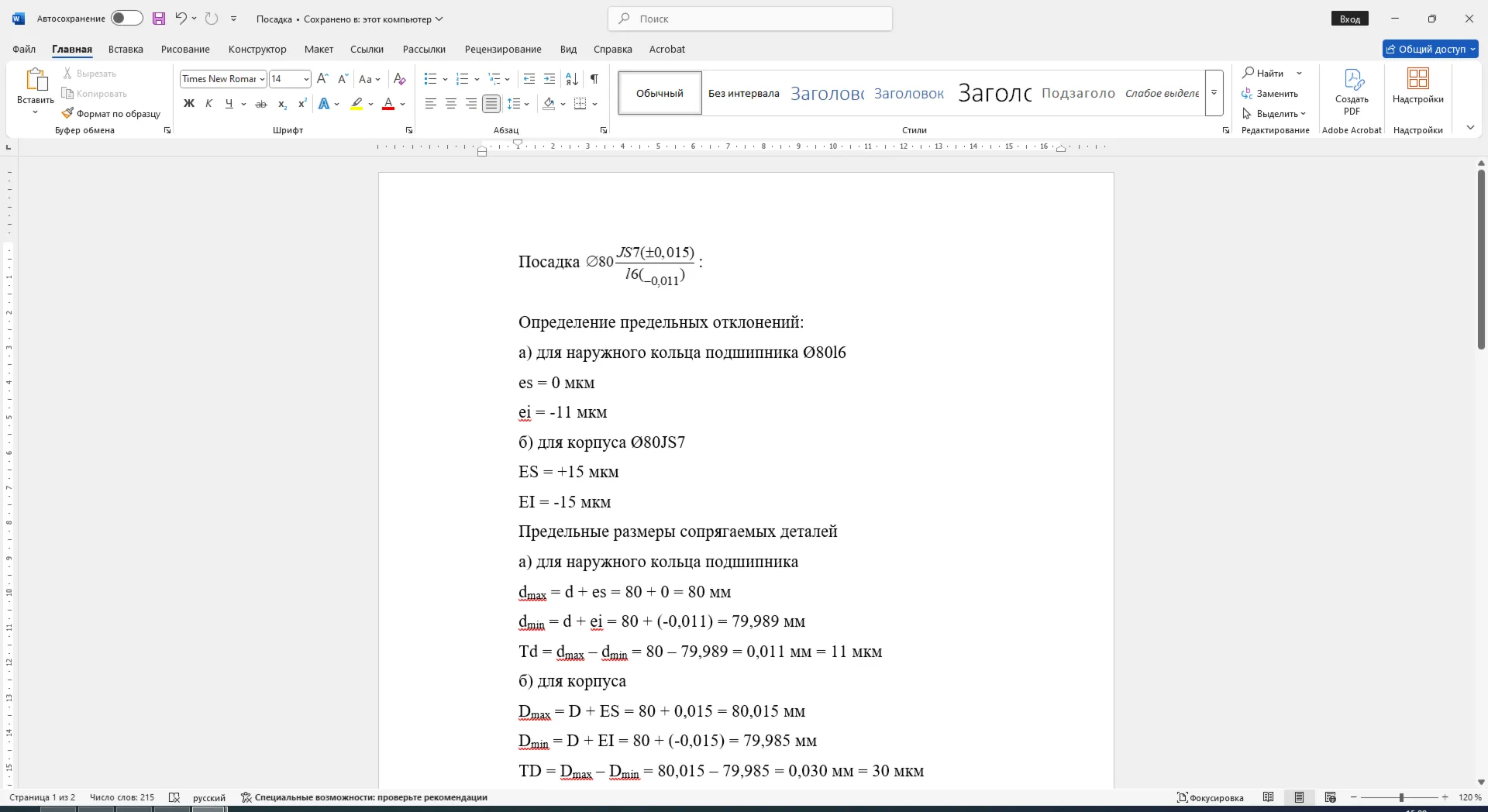
Task: Click the Create PDF Acrobat icon
Action: coord(1352,92)
